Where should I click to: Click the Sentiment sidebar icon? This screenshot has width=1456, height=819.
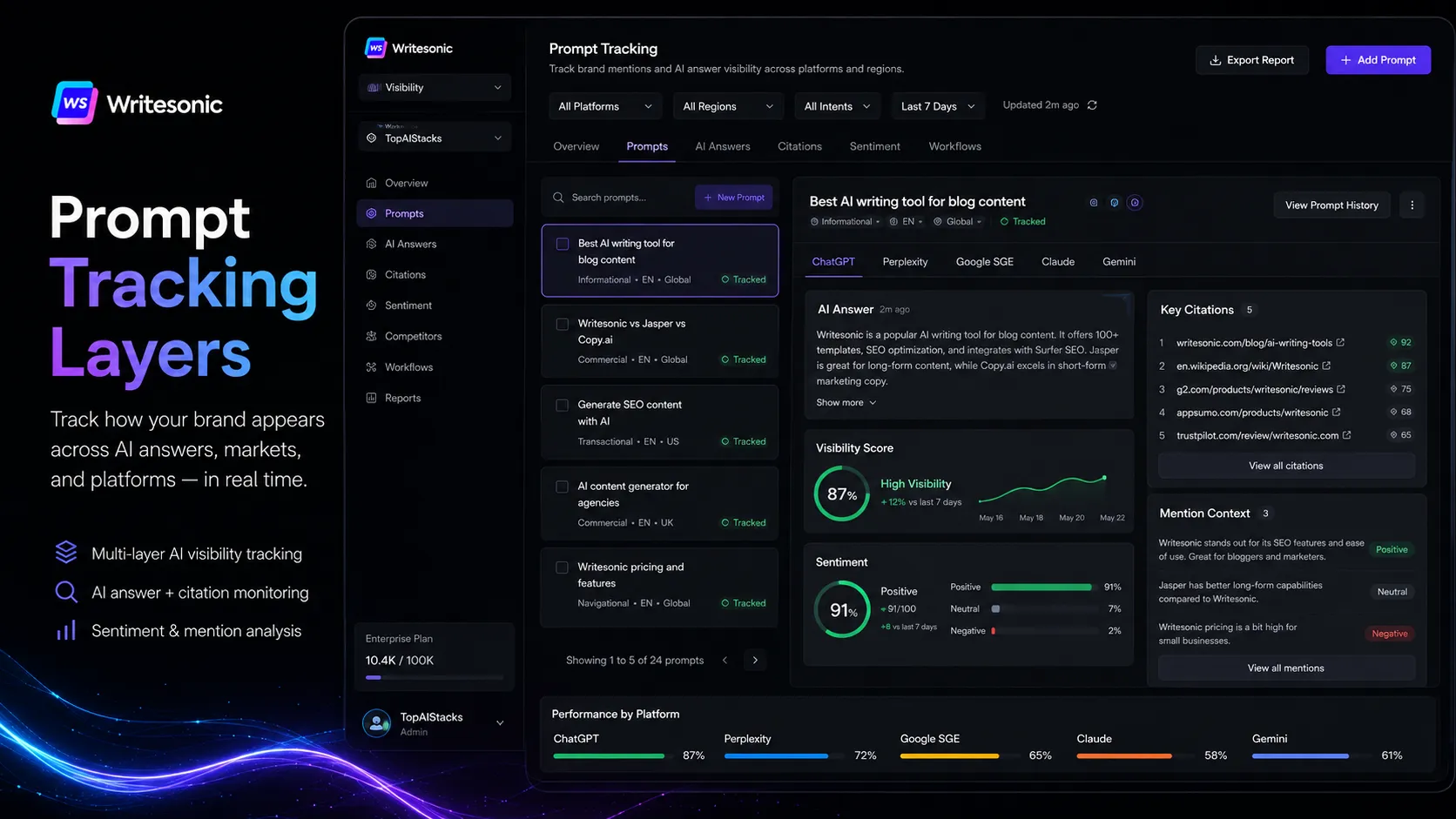(372, 305)
